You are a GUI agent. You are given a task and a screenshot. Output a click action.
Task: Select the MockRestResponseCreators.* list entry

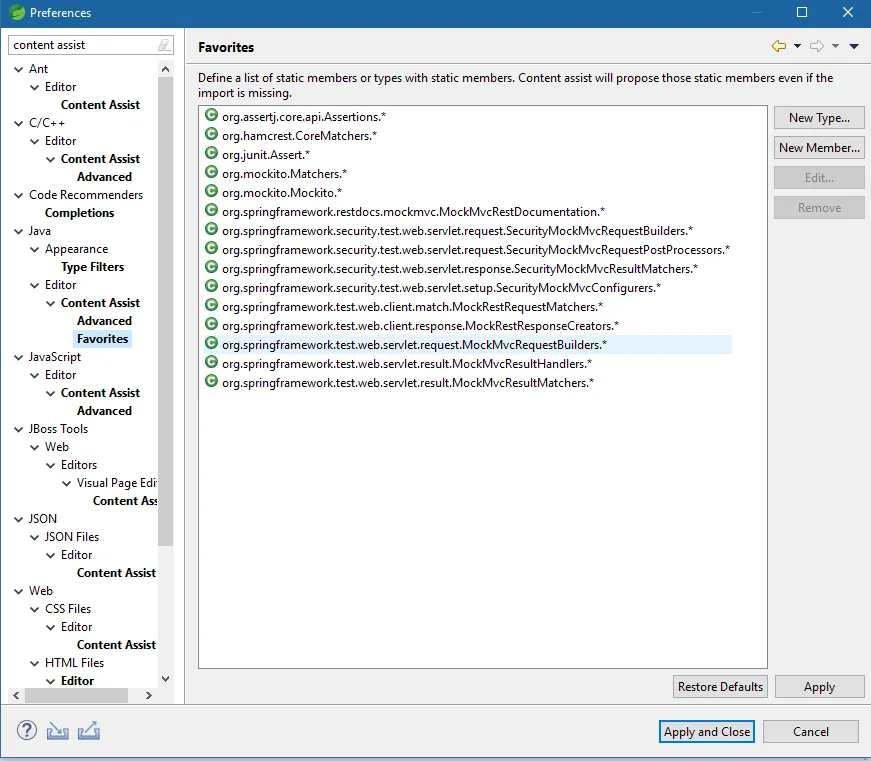coord(420,326)
